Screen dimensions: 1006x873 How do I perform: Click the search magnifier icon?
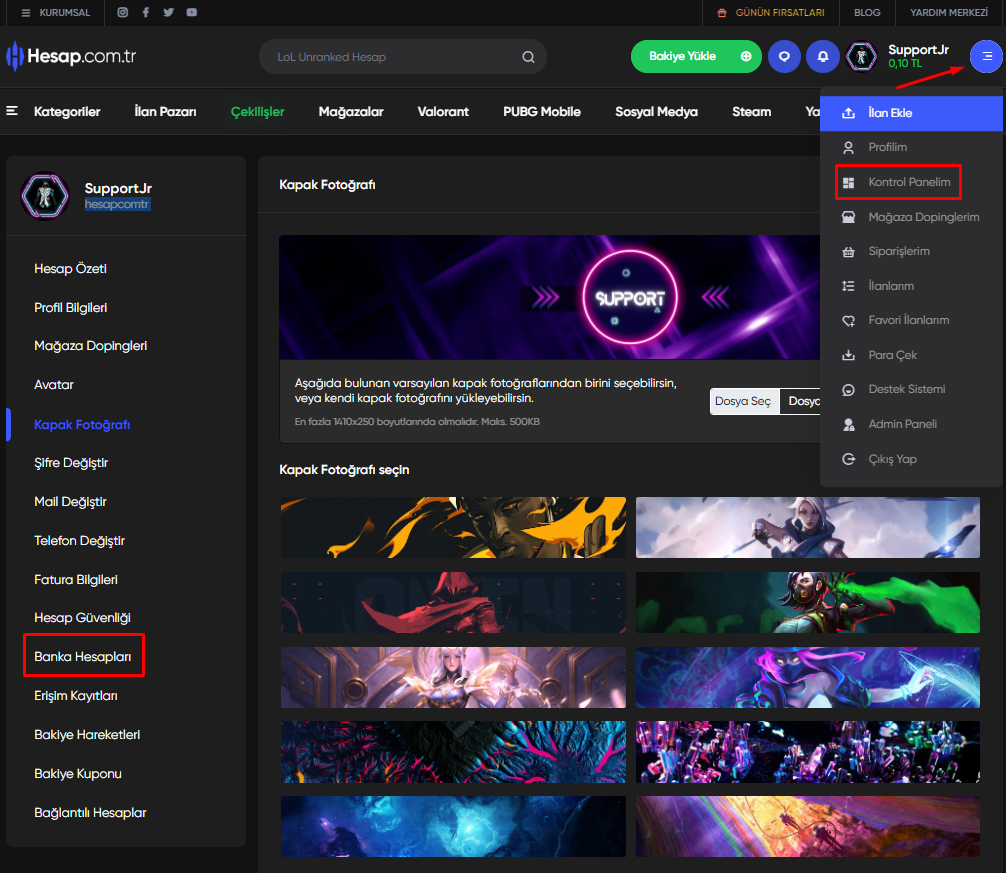pyautogui.click(x=528, y=57)
